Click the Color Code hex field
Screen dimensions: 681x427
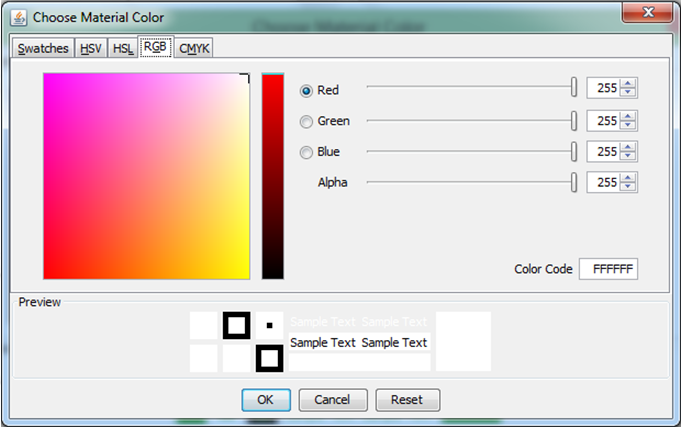tap(608, 269)
